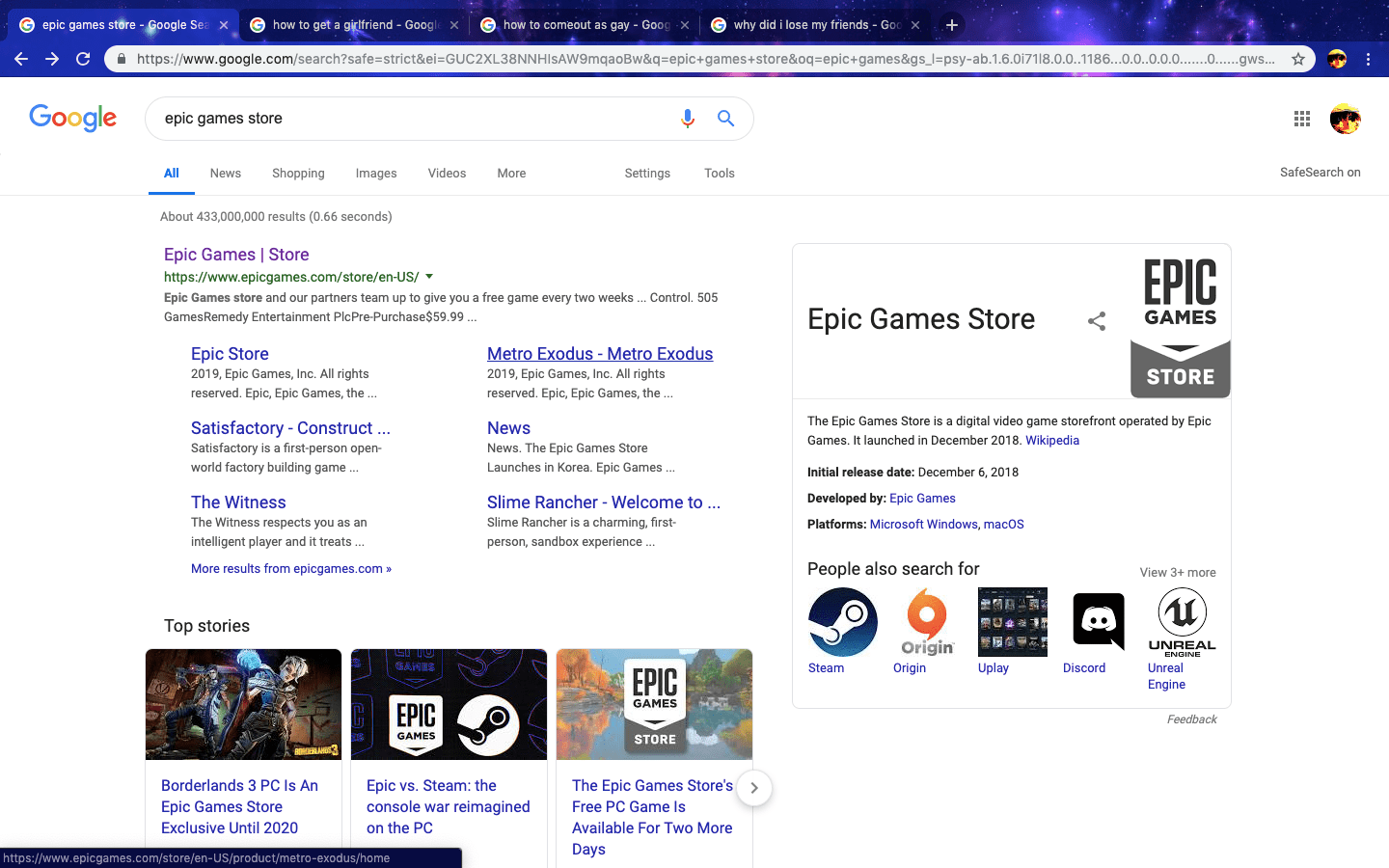The height and width of the screenshot is (868, 1389).
Task: Open the 'News' sitelink under Epic Games
Action: pos(508,428)
